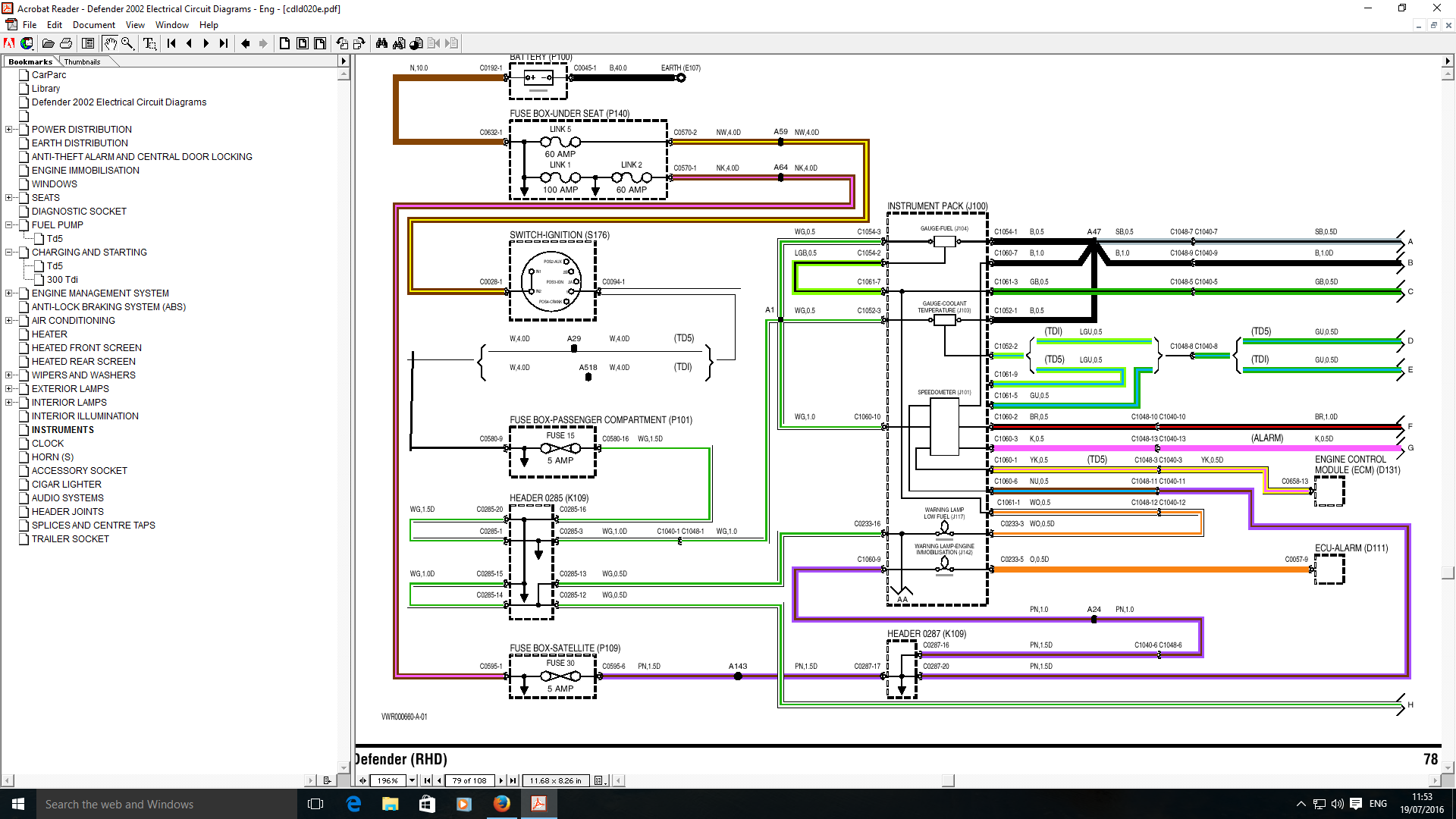Viewport: 1456px width, 819px height.
Task: Click the Search binoculars-with-document icon
Action: tap(399, 43)
